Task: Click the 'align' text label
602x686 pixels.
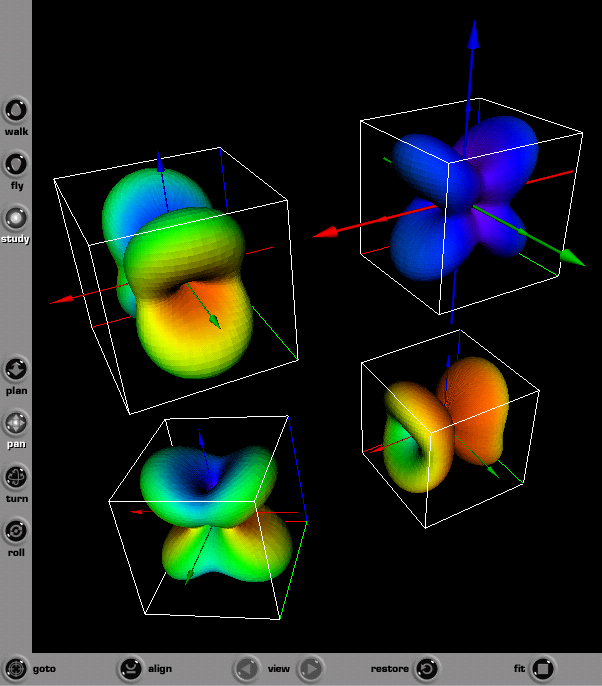Action: point(160,669)
